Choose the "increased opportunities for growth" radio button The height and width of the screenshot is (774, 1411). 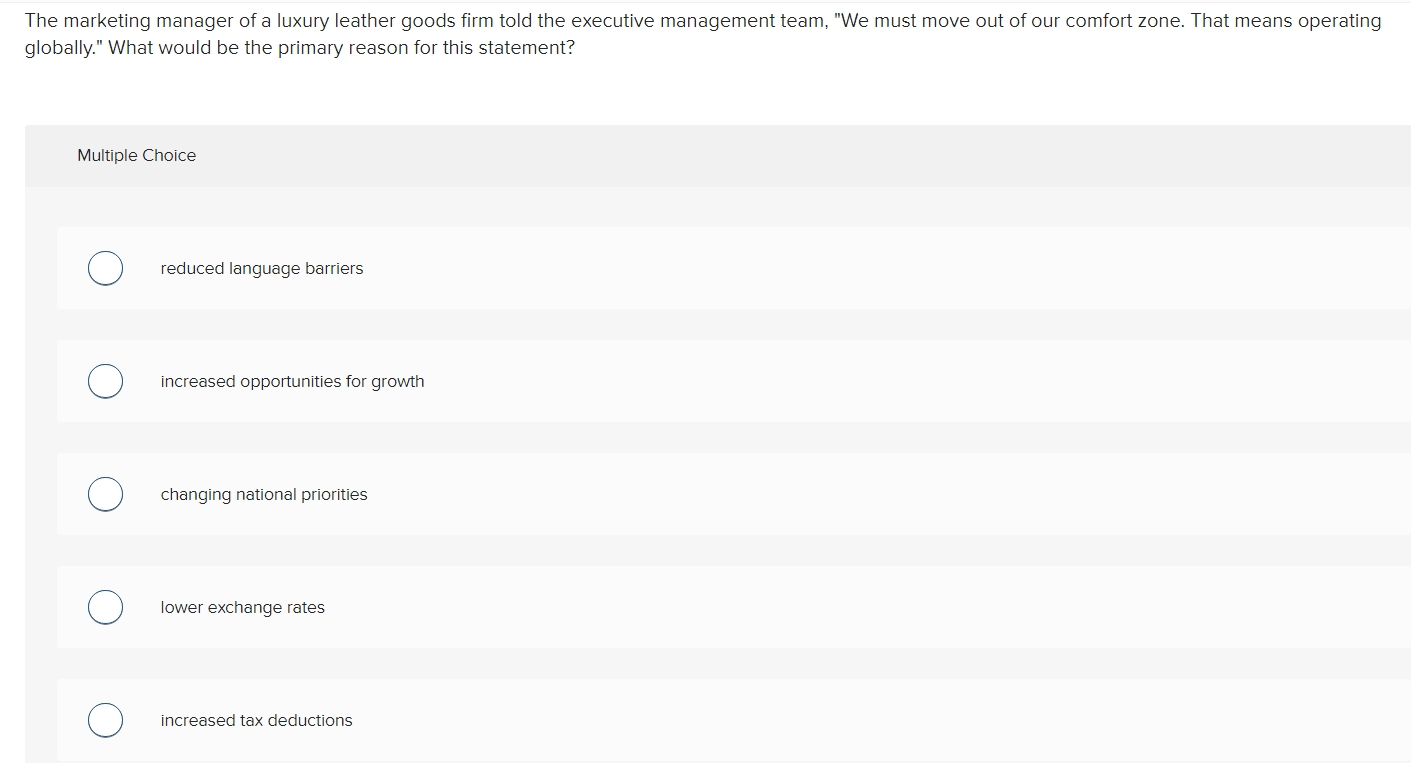(105, 381)
